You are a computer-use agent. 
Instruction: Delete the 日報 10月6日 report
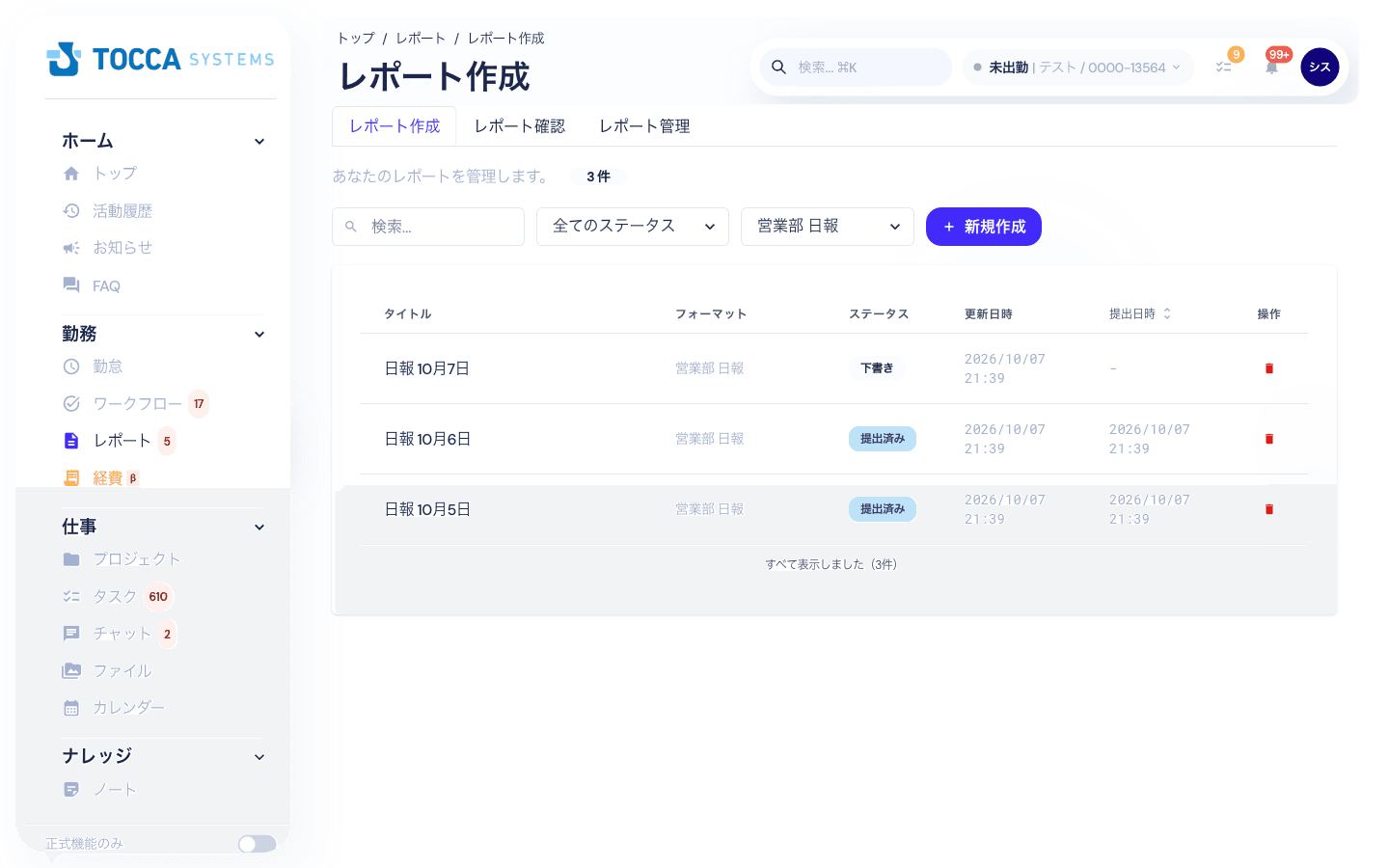[x=1269, y=439]
